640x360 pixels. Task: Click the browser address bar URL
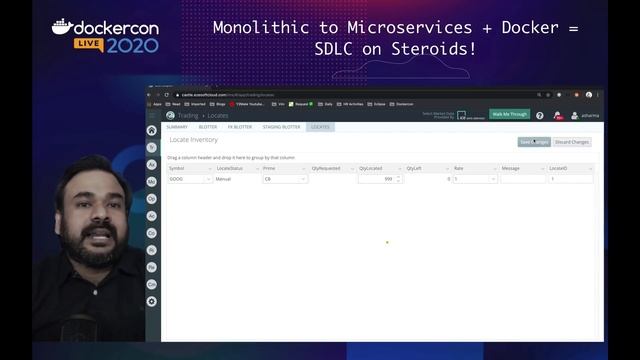click(227, 95)
